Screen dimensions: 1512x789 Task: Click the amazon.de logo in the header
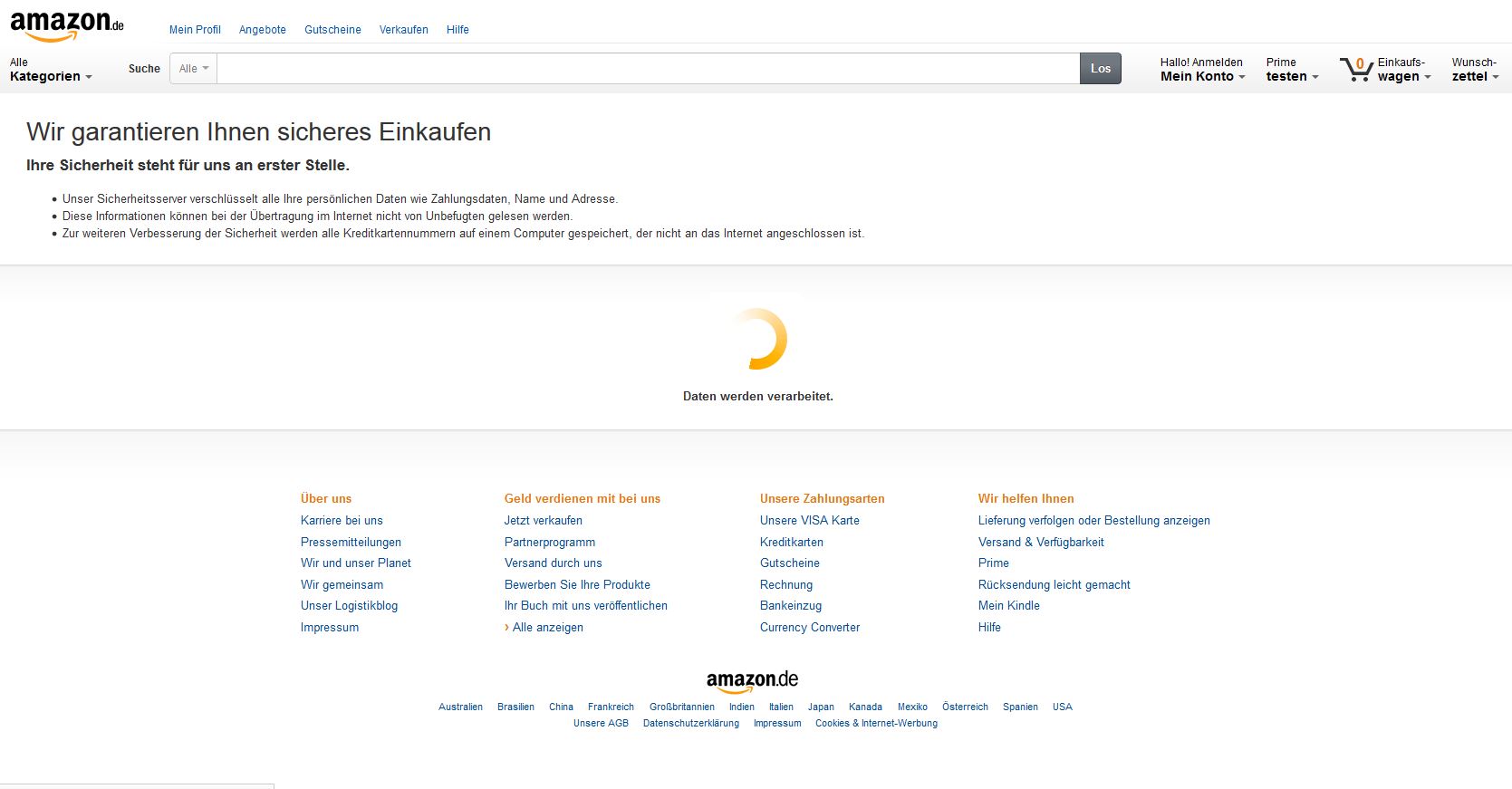67,26
